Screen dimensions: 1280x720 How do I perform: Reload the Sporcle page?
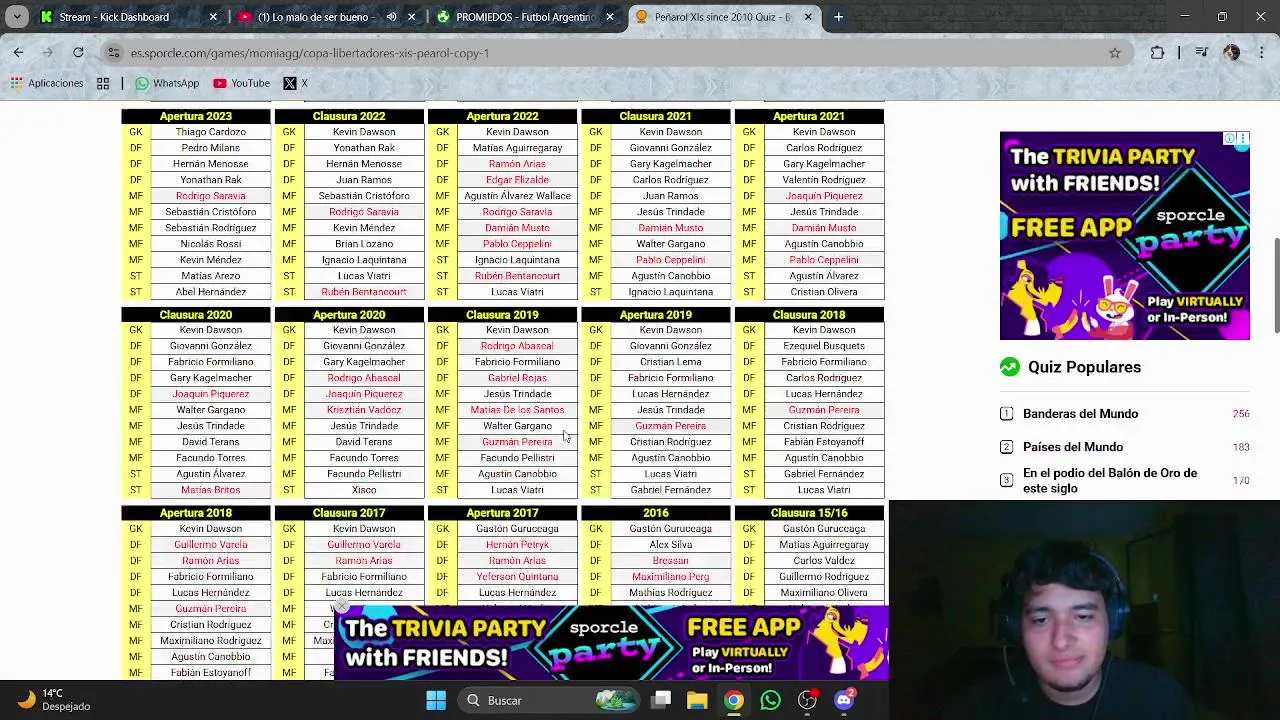78,52
